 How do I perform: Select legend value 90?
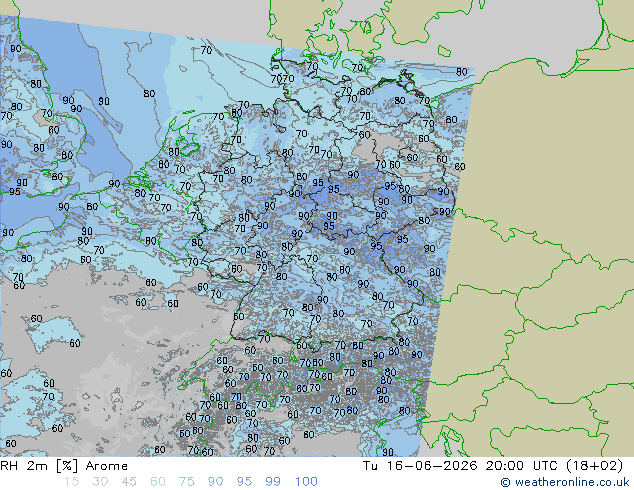(x=215, y=482)
